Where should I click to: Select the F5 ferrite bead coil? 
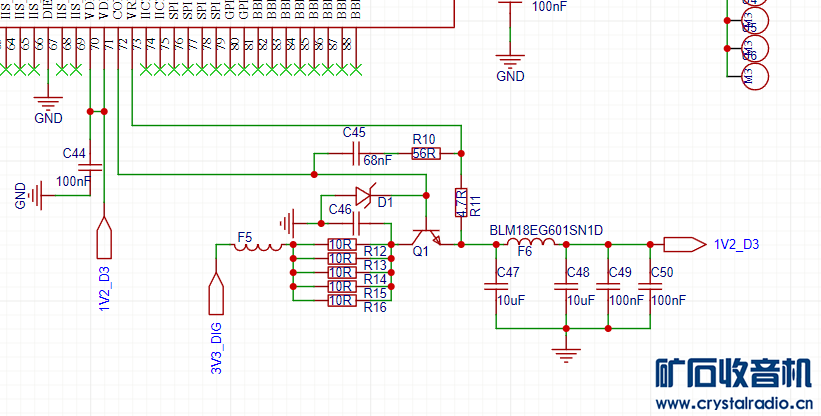(258, 246)
